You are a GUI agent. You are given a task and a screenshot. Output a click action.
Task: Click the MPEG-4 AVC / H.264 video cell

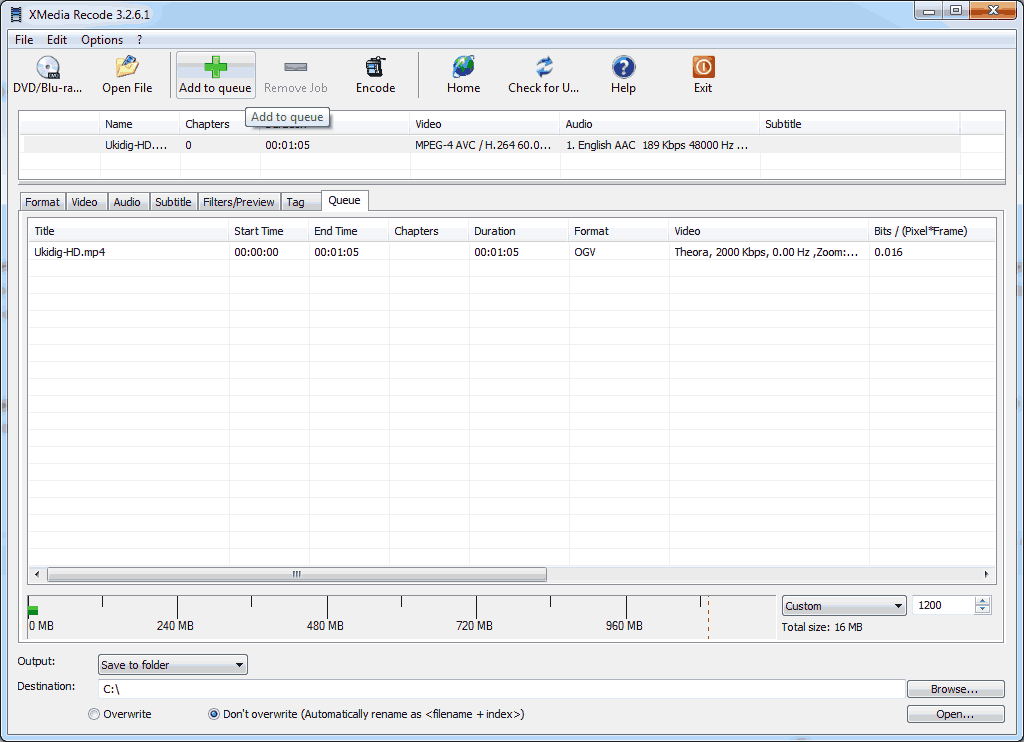[483, 145]
